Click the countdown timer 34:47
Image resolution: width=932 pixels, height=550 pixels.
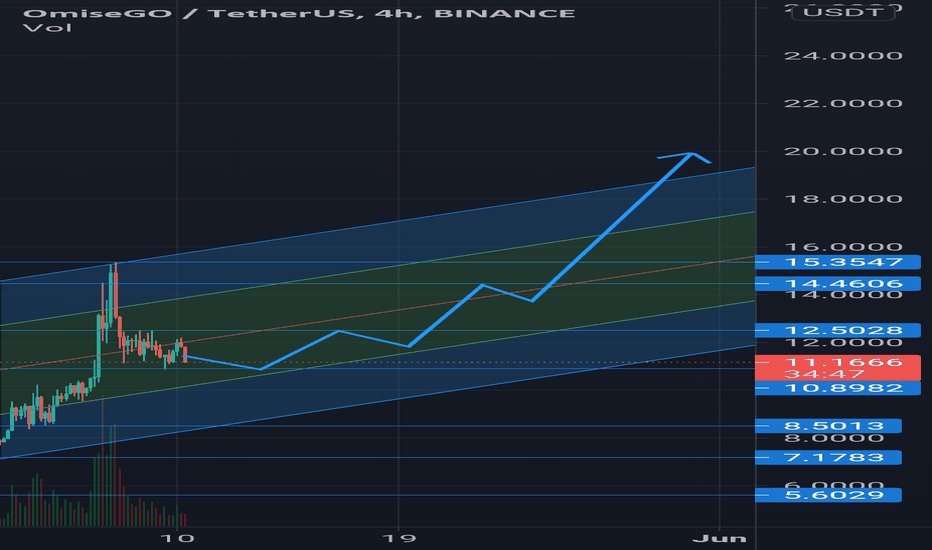tap(824, 374)
